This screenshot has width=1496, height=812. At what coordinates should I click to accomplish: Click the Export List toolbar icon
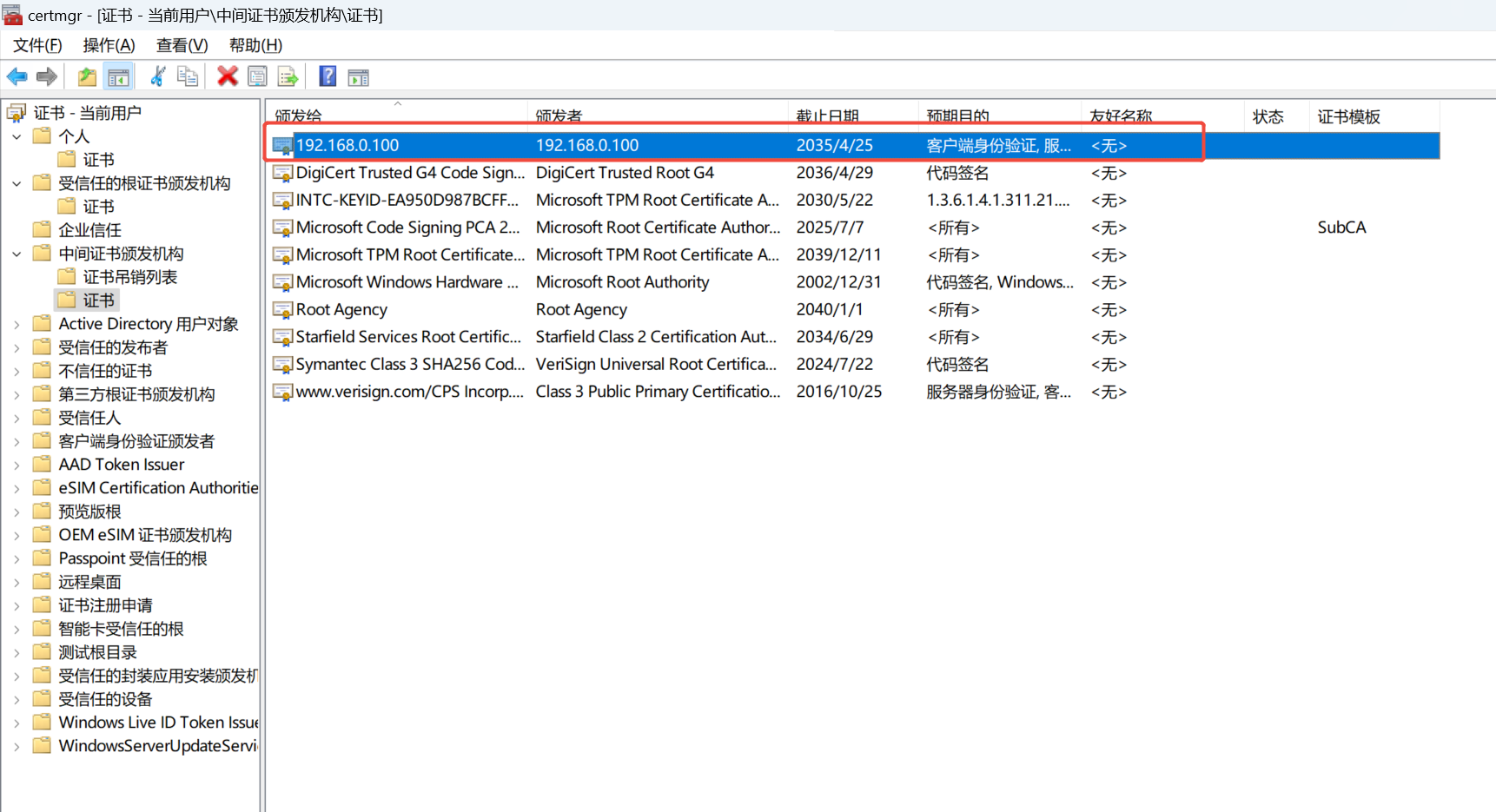[288, 76]
